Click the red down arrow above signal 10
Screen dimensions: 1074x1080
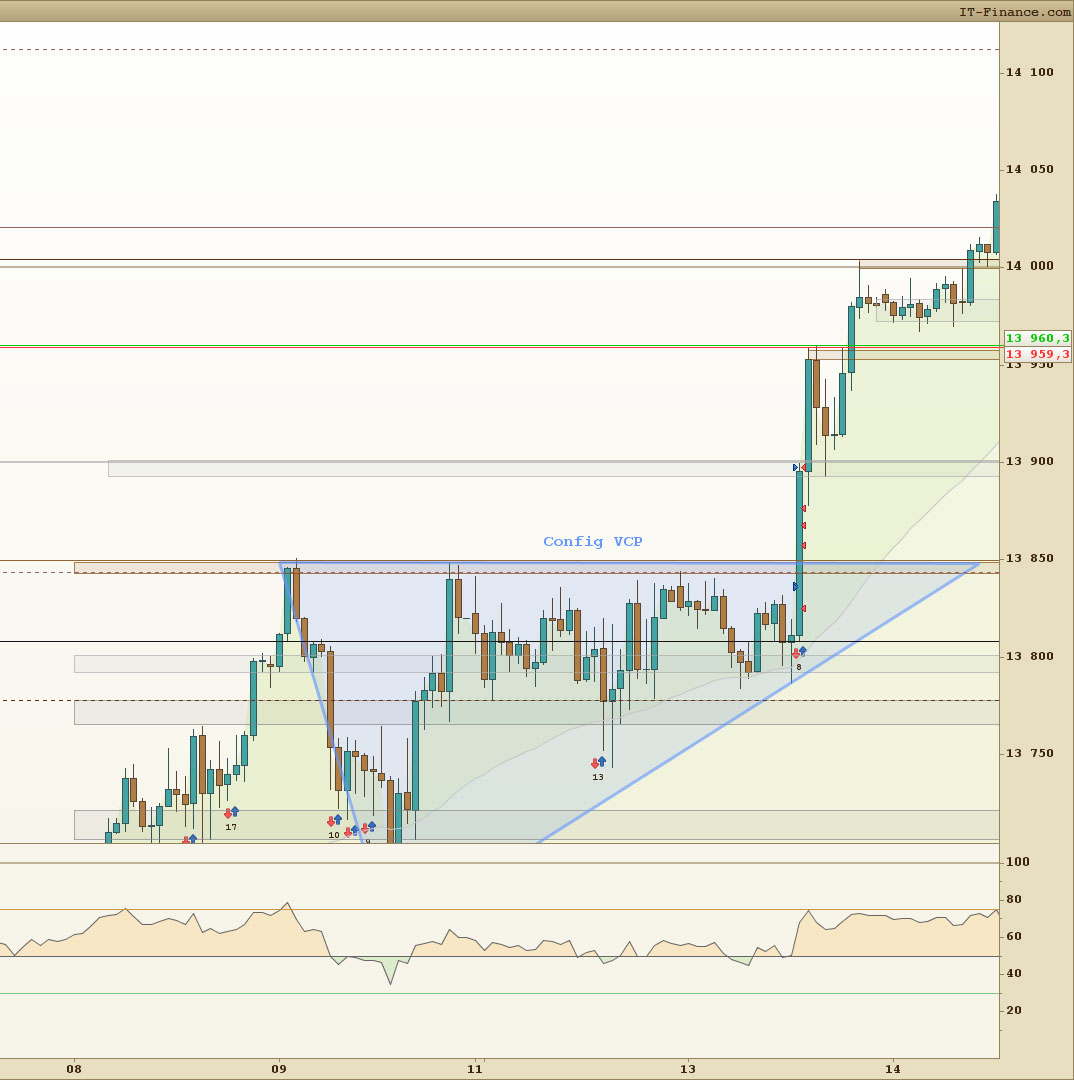click(331, 822)
